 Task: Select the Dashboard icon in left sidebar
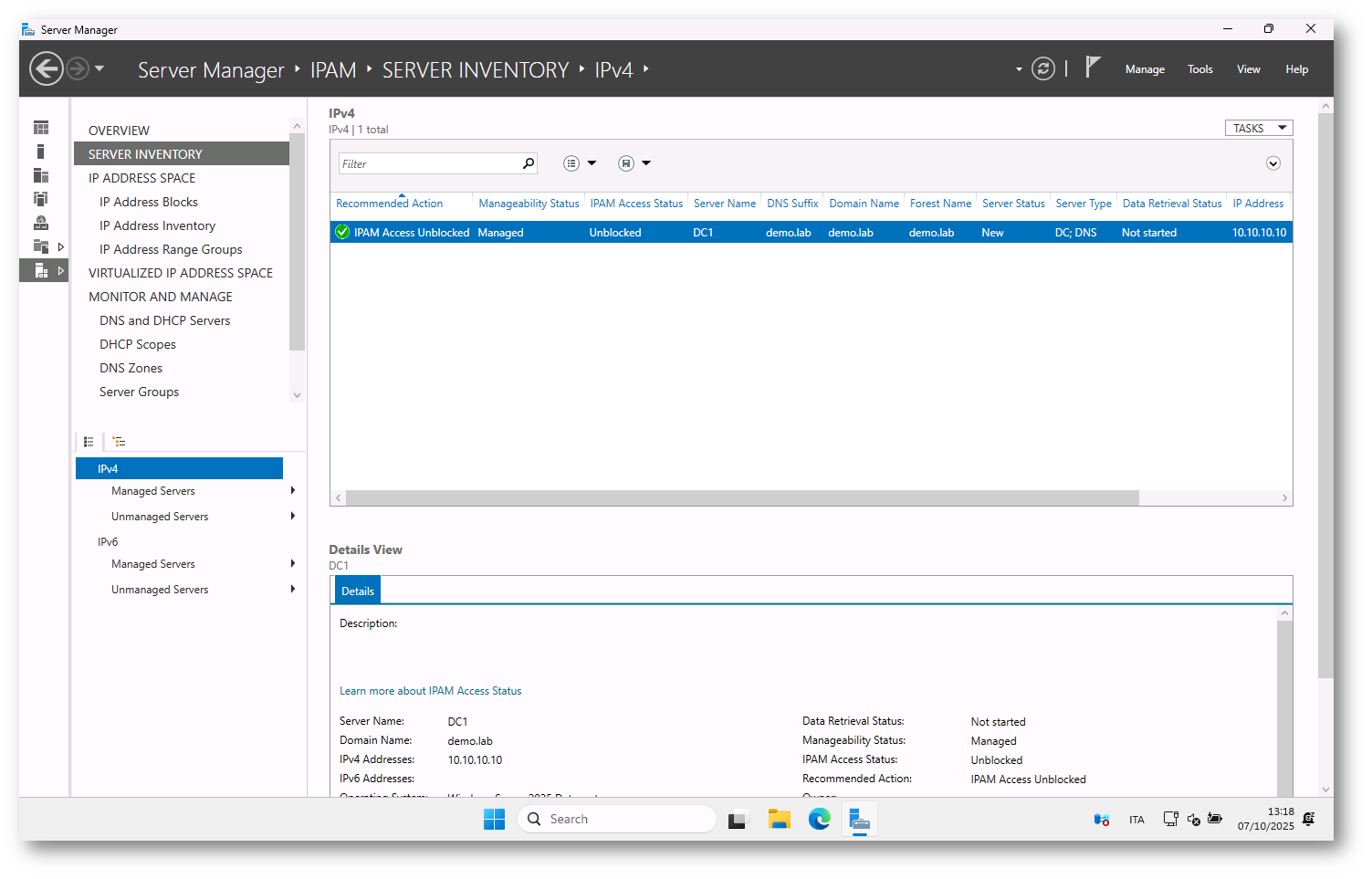coord(41,128)
